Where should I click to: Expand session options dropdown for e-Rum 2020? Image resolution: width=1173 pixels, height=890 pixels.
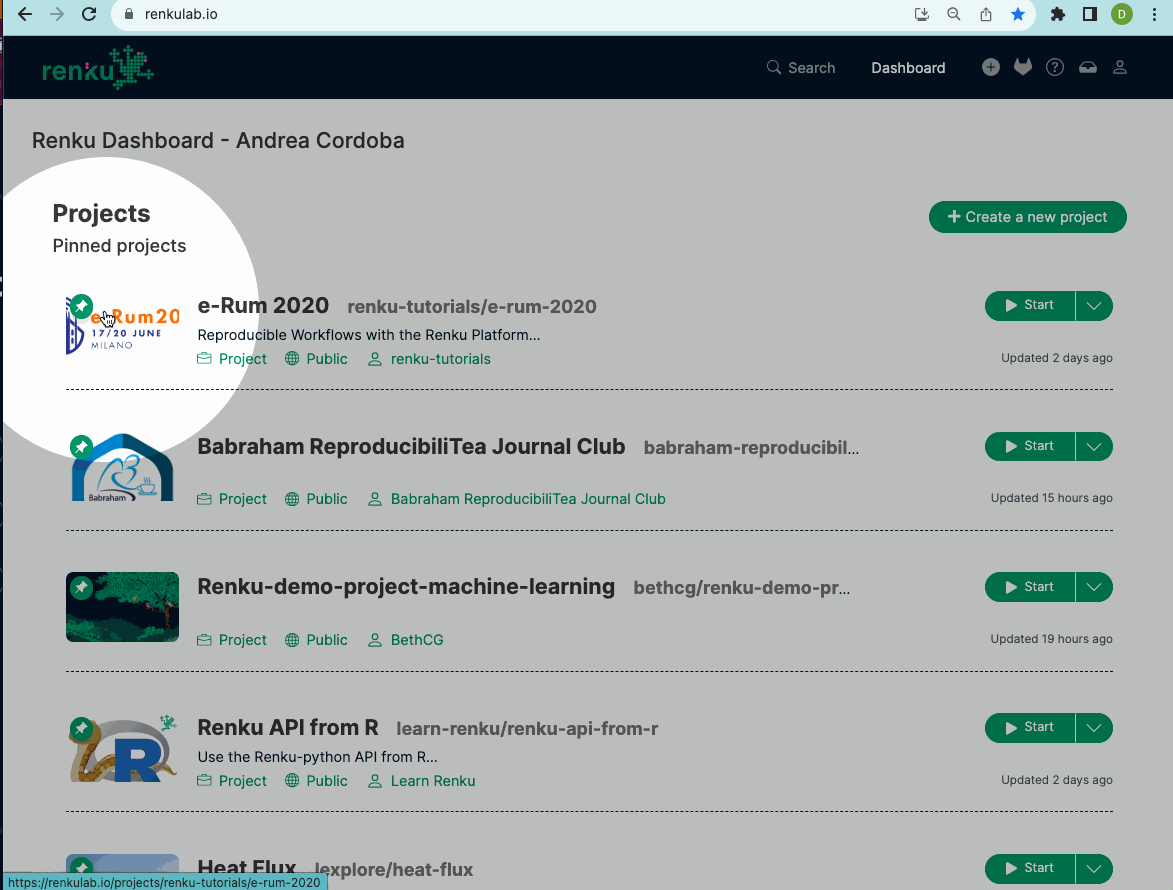(x=1094, y=306)
